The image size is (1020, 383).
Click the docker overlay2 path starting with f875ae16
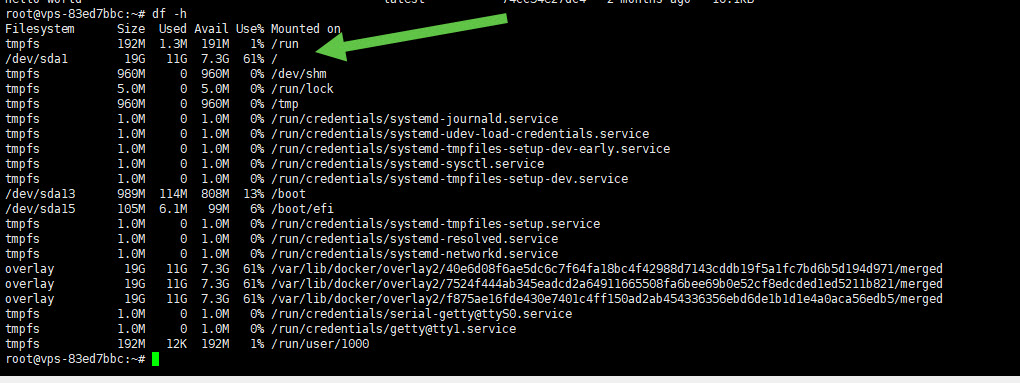coord(607,298)
